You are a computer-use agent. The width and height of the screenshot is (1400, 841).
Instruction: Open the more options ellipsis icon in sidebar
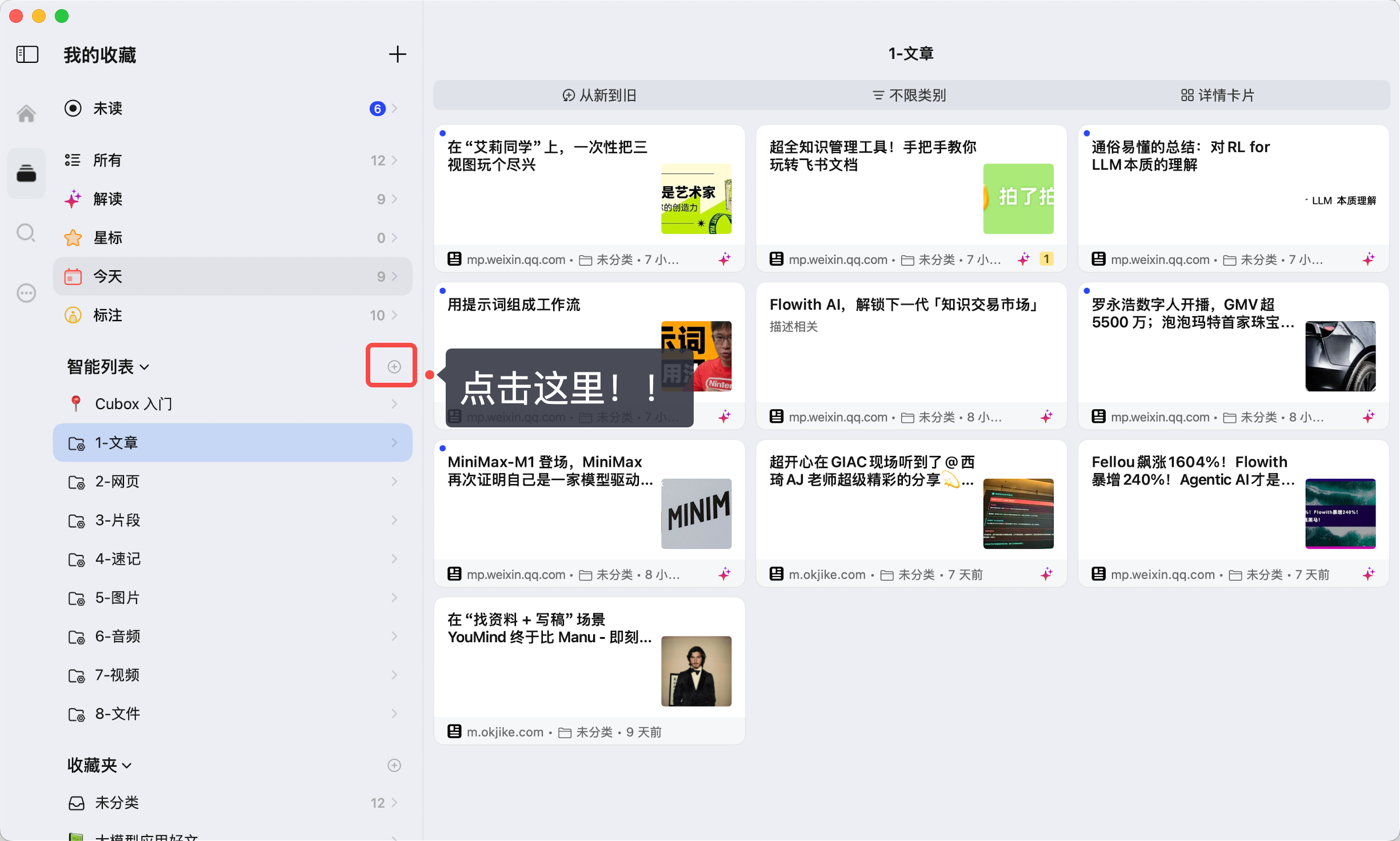pyautogui.click(x=26, y=293)
